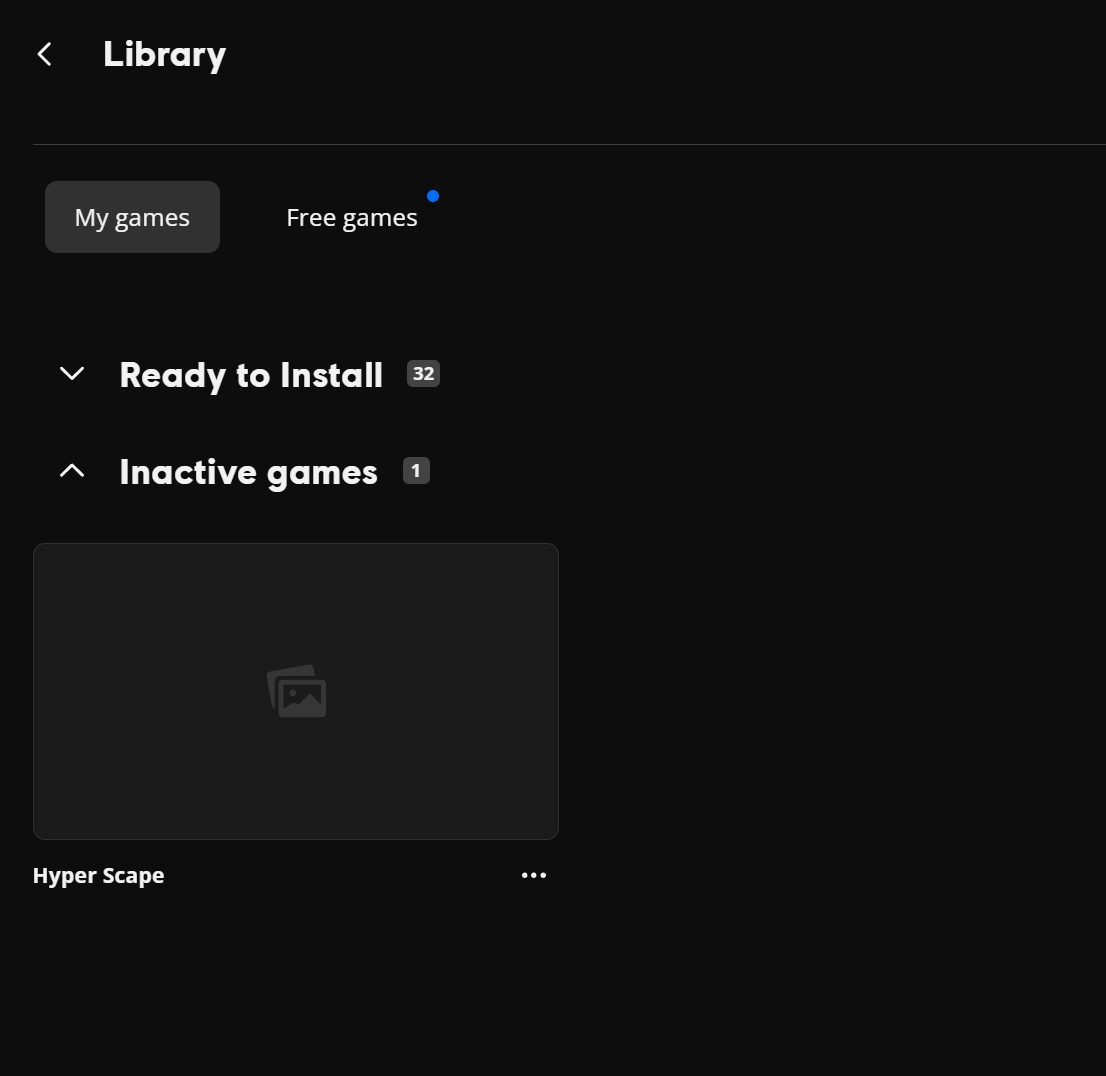
Task: Click the Inactive games heading
Action: coord(249,472)
